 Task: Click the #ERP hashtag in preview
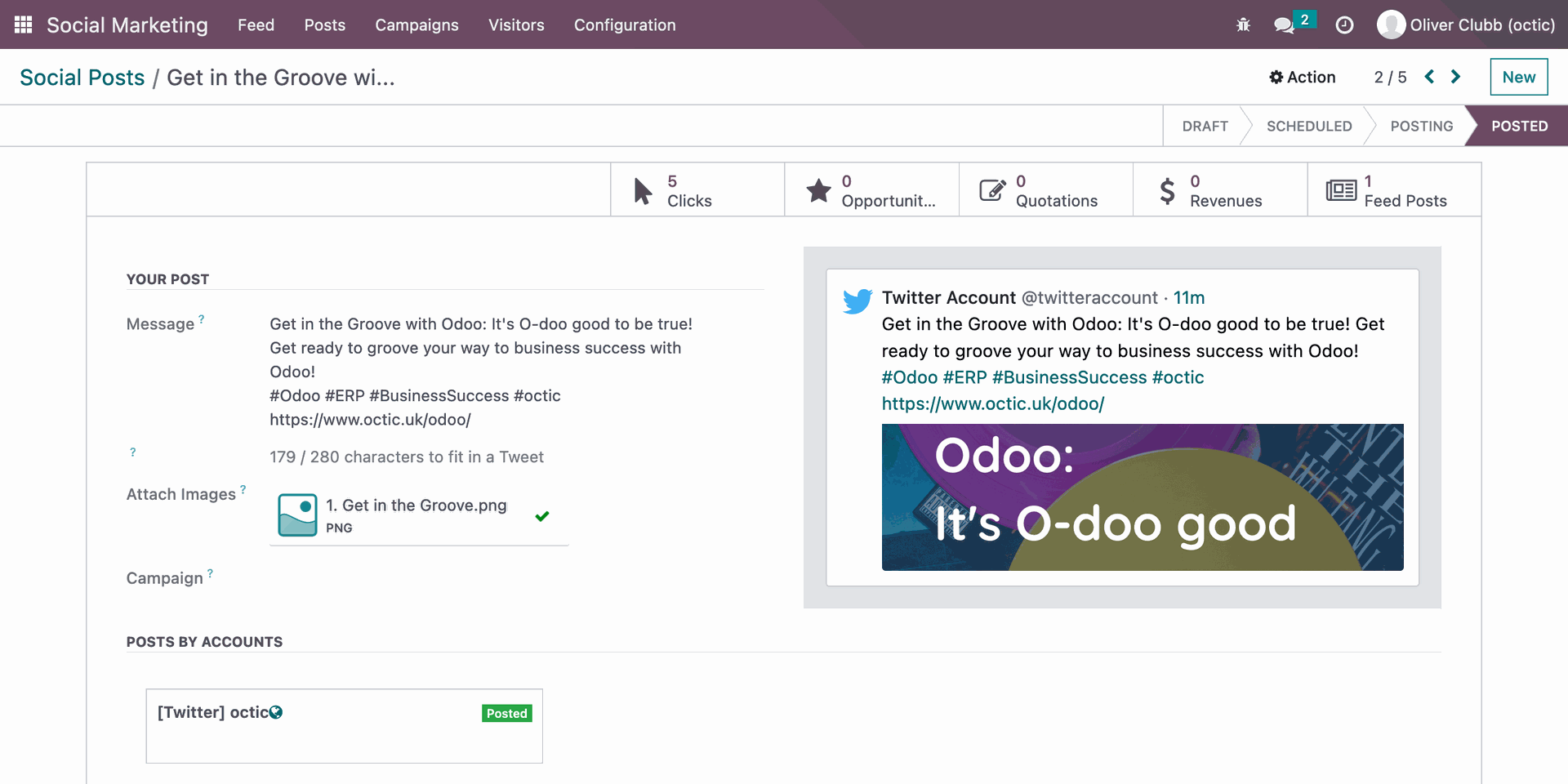point(964,377)
